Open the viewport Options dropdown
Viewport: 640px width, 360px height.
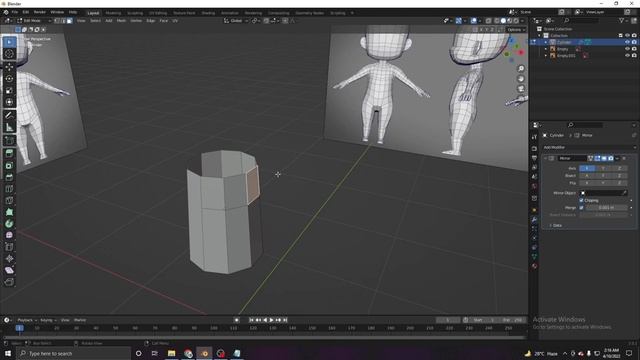[516, 29]
